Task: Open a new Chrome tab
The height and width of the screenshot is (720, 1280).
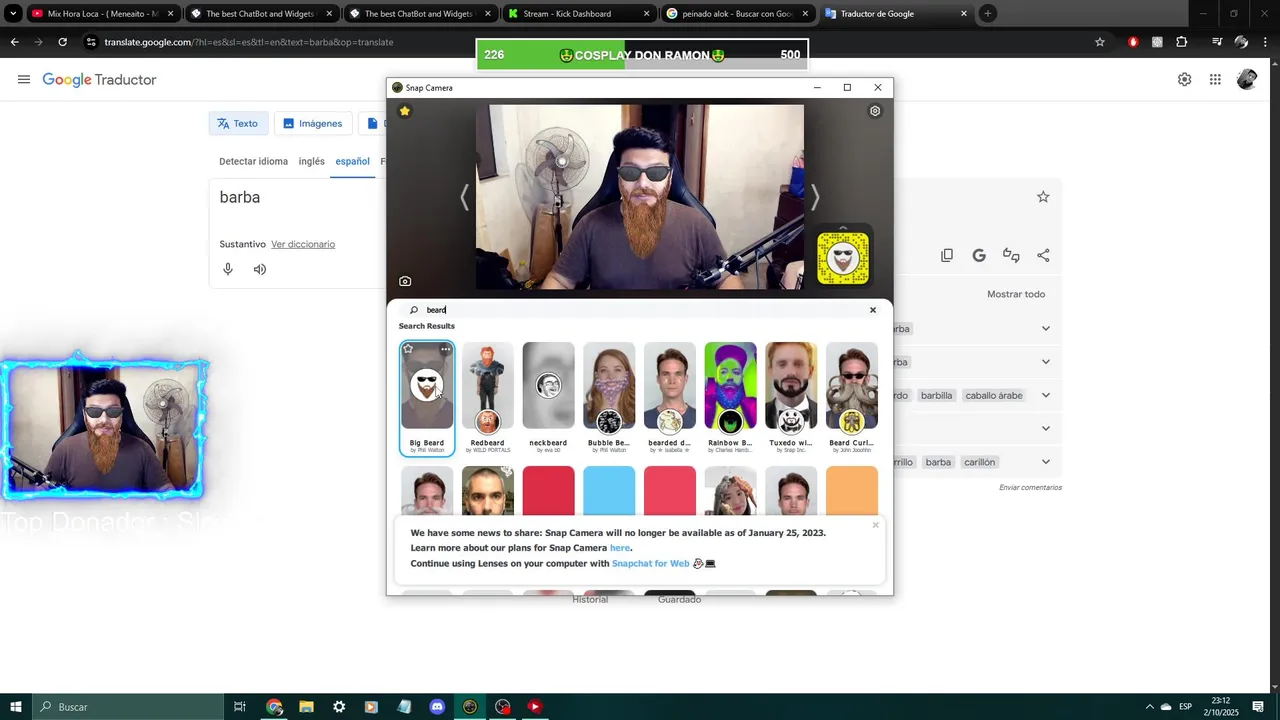Action: pos(987,14)
